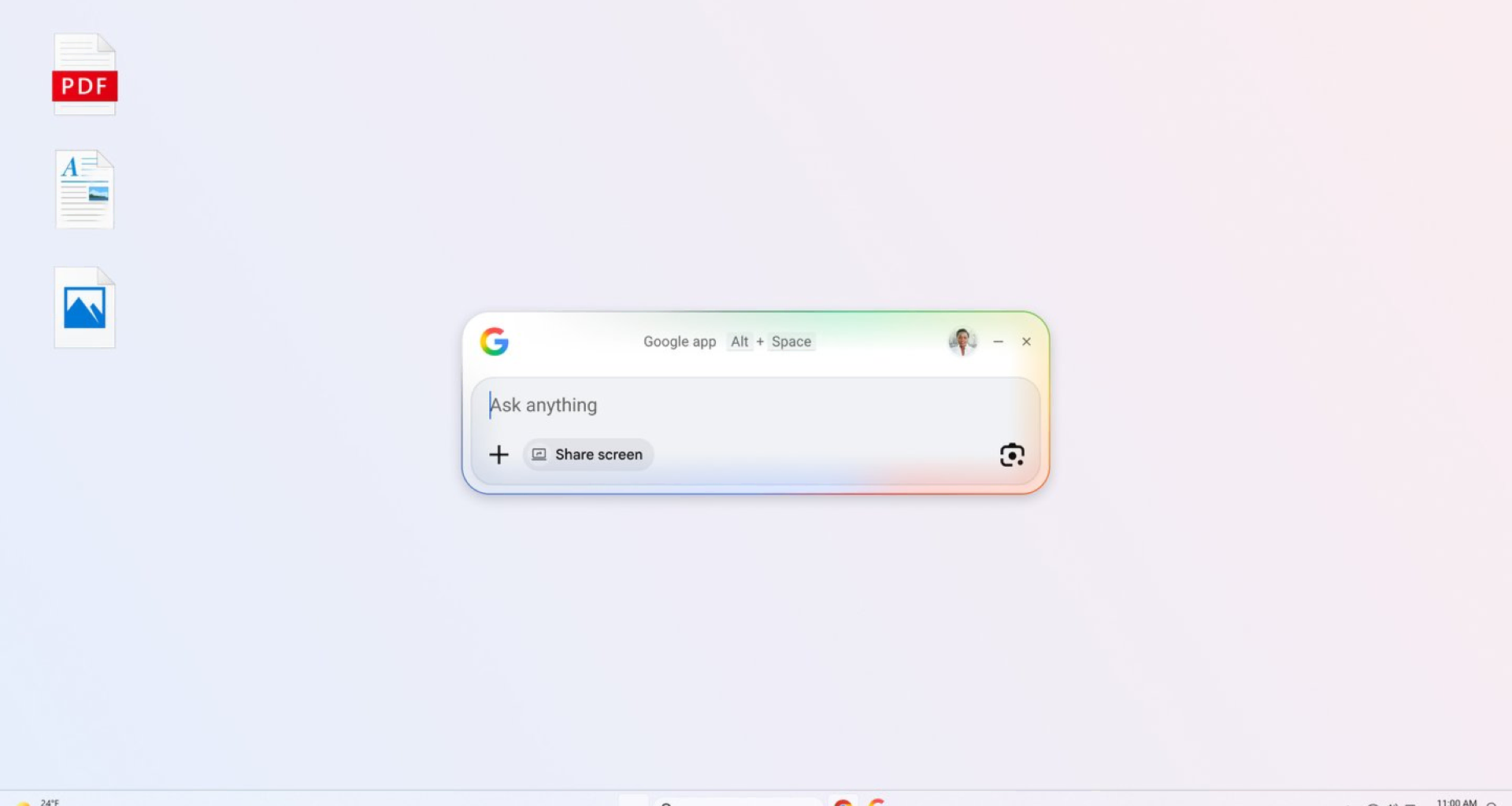The image size is (1512, 806).
Task: Click the Alt shortcut key chip
Action: [x=739, y=342]
